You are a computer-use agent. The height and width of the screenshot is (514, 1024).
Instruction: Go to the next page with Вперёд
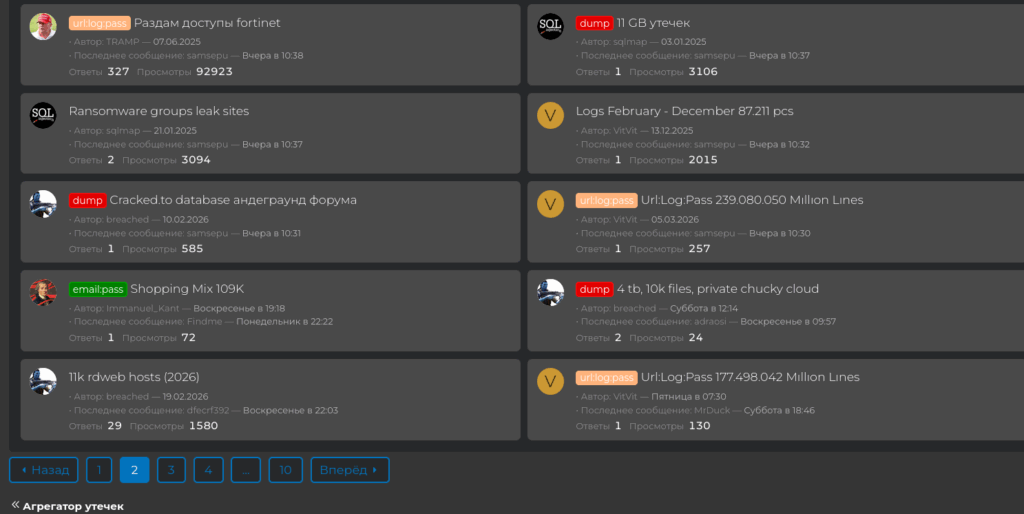coord(349,470)
